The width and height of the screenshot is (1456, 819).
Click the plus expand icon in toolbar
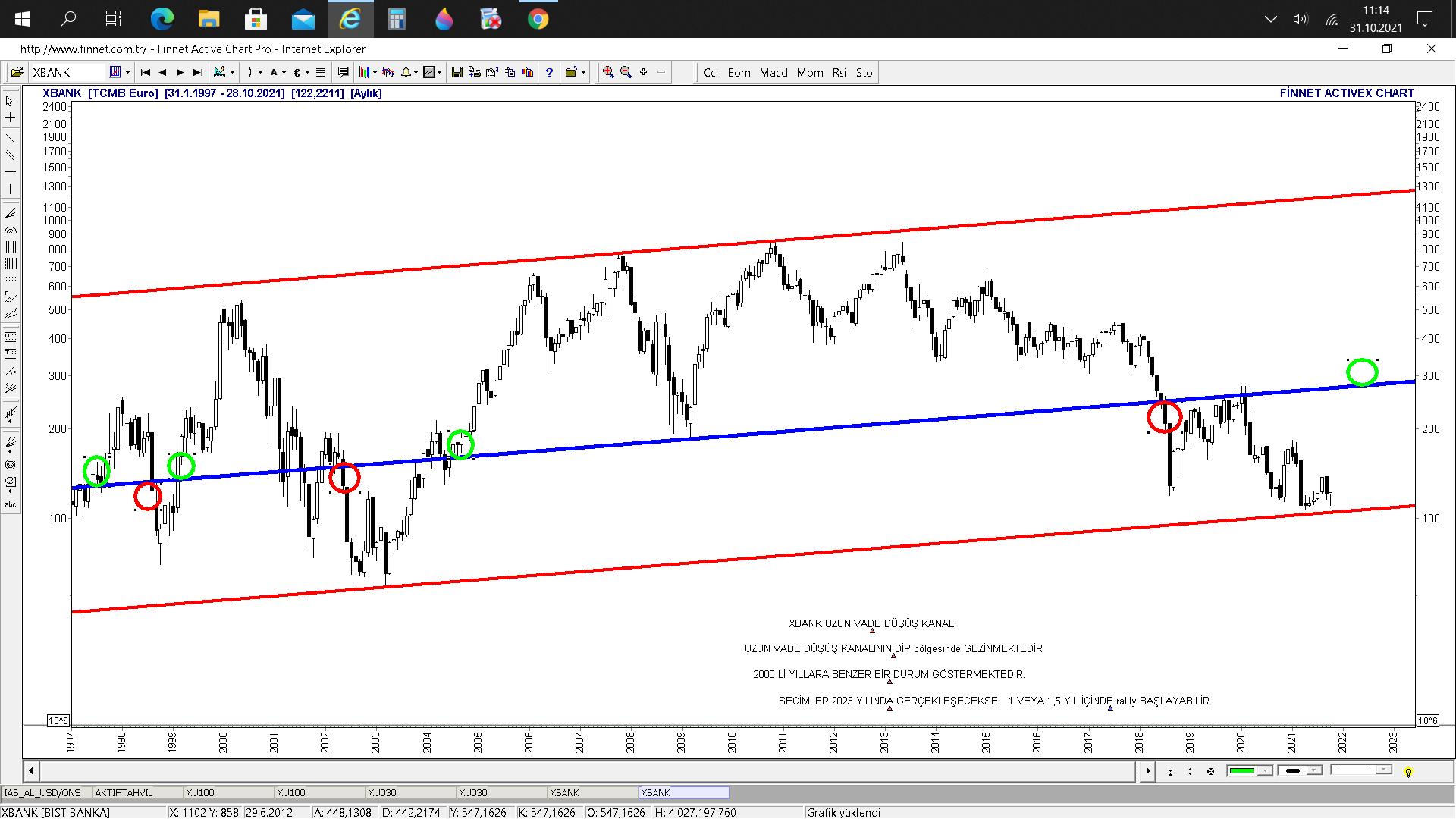coord(644,72)
